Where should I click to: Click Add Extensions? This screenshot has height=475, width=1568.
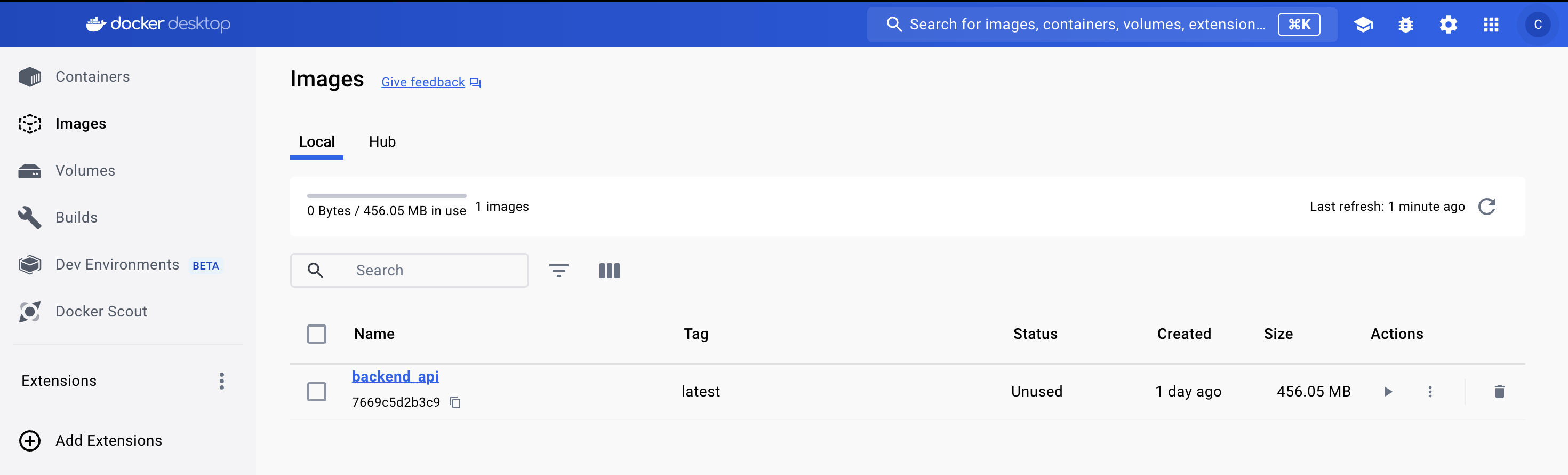[x=108, y=440]
